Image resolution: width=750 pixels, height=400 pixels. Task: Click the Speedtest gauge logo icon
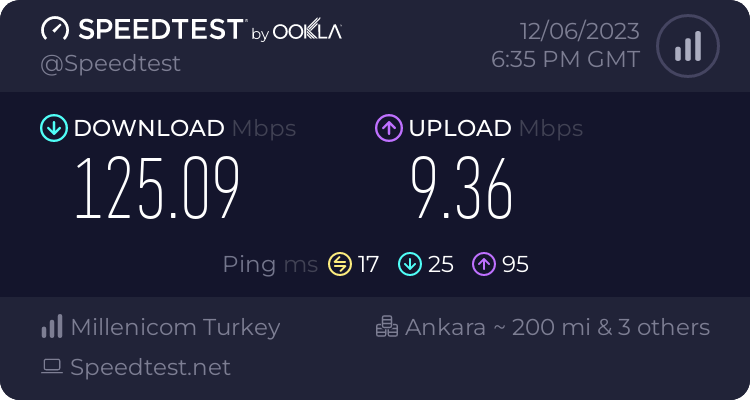coord(55,29)
